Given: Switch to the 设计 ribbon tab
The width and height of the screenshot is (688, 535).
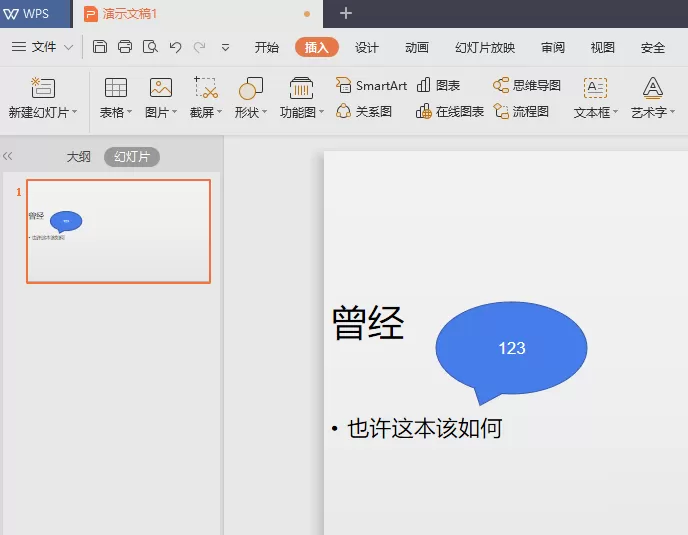Looking at the screenshot, I should coord(366,47).
